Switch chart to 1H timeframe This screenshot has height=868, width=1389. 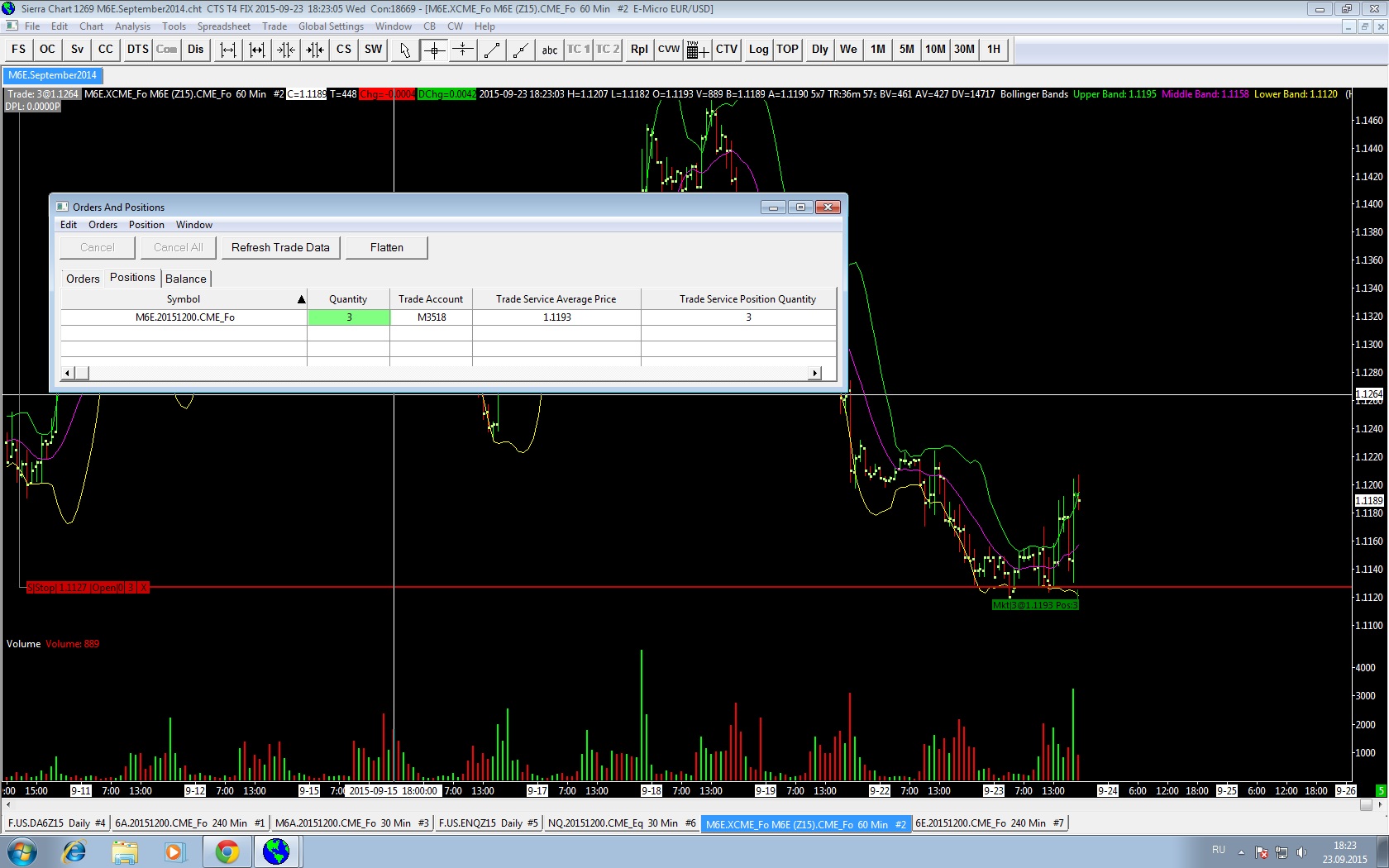pos(994,50)
